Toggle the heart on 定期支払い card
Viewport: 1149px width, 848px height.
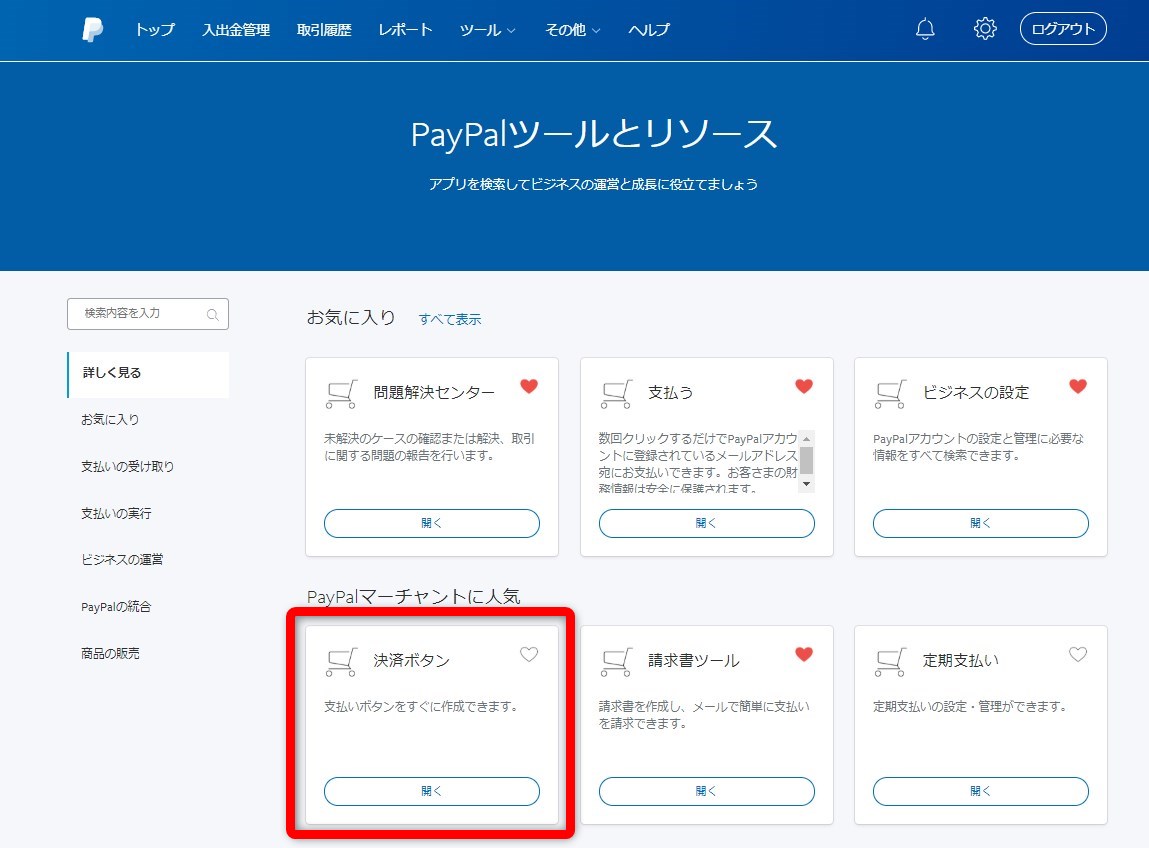click(x=1077, y=655)
